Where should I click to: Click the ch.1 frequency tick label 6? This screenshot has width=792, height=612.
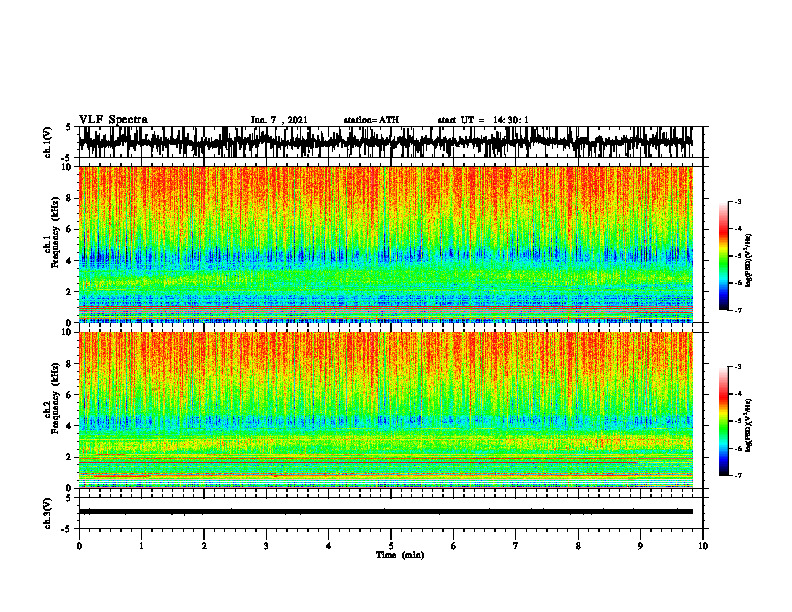point(70,229)
